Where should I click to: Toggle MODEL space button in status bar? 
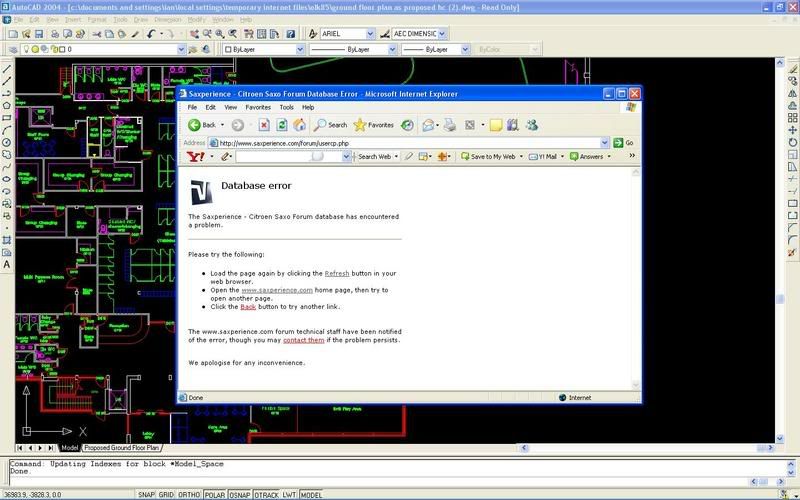coord(311,495)
